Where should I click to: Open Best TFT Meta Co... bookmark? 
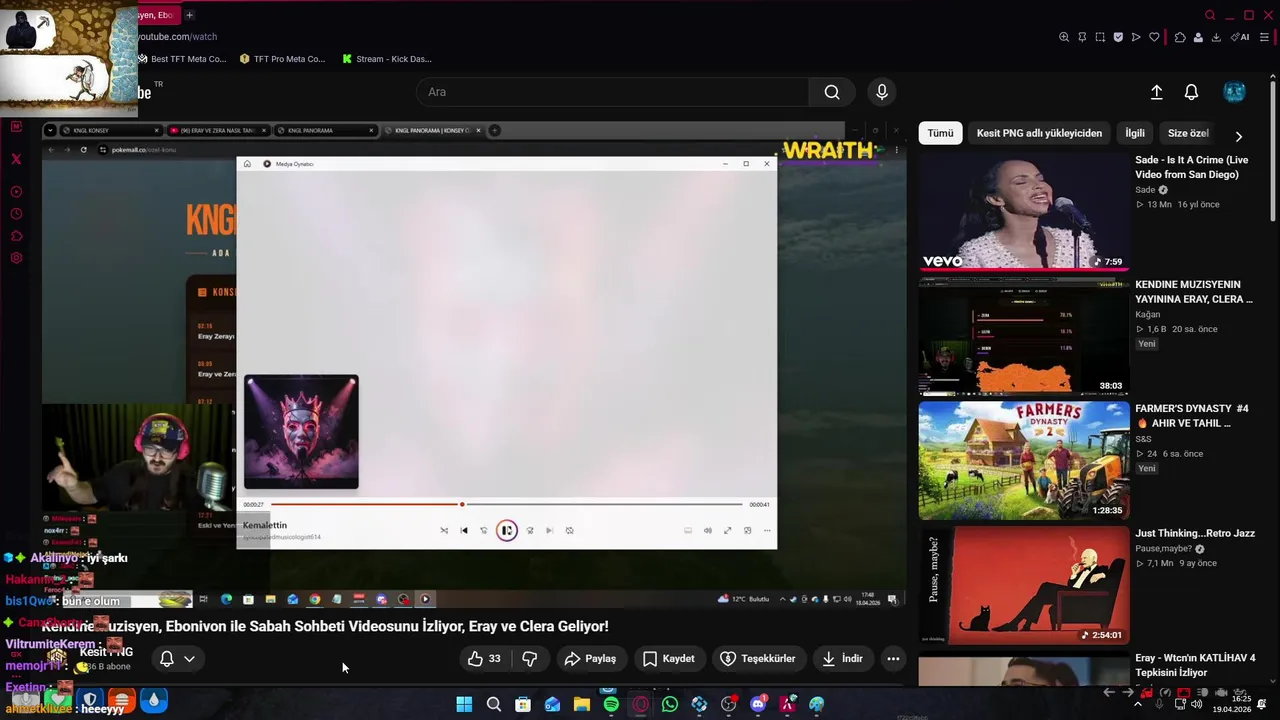point(182,59)
